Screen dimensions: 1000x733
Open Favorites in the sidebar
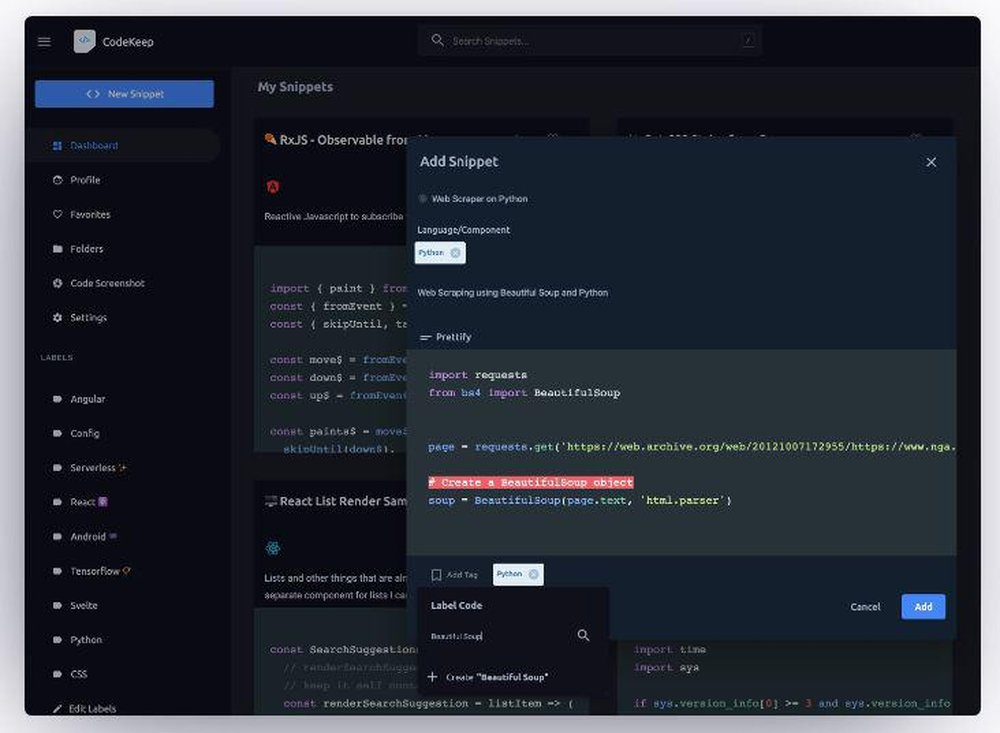[x=90, y=214]
